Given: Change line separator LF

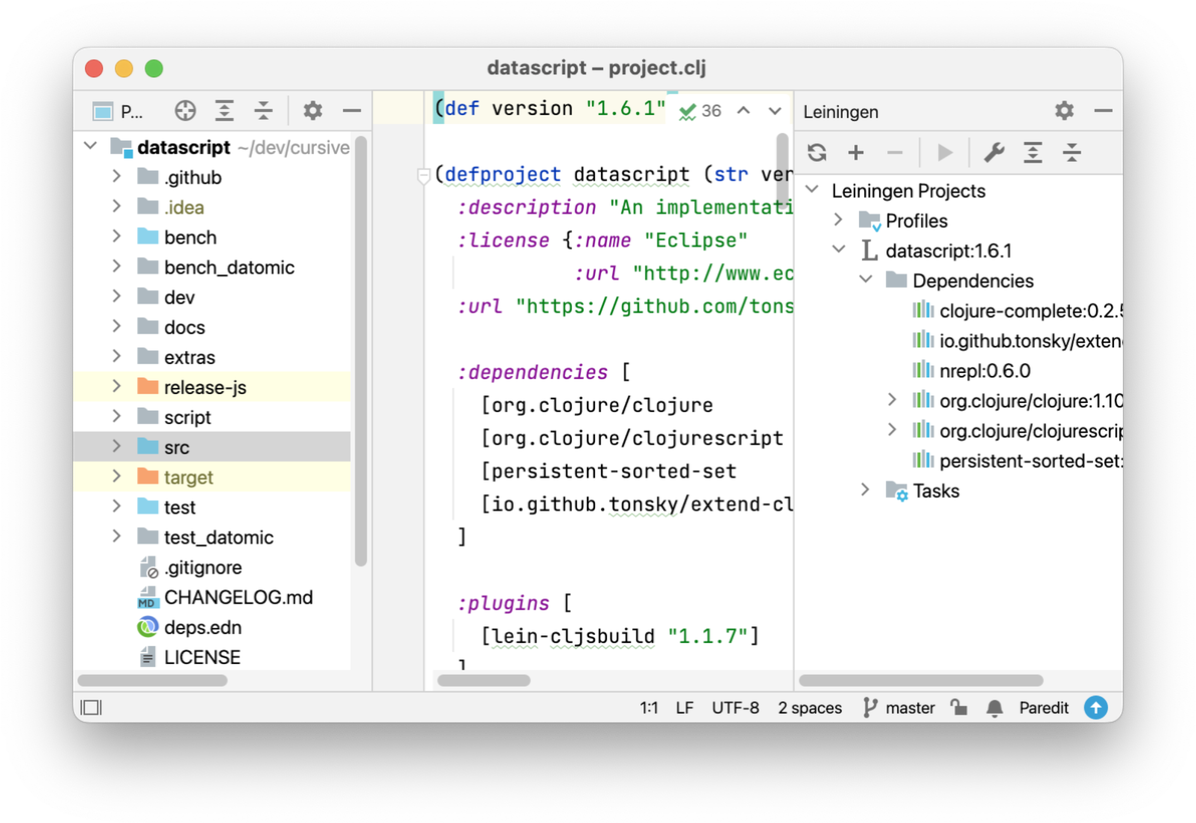Looking at the screenshot, I should (684, 708).
